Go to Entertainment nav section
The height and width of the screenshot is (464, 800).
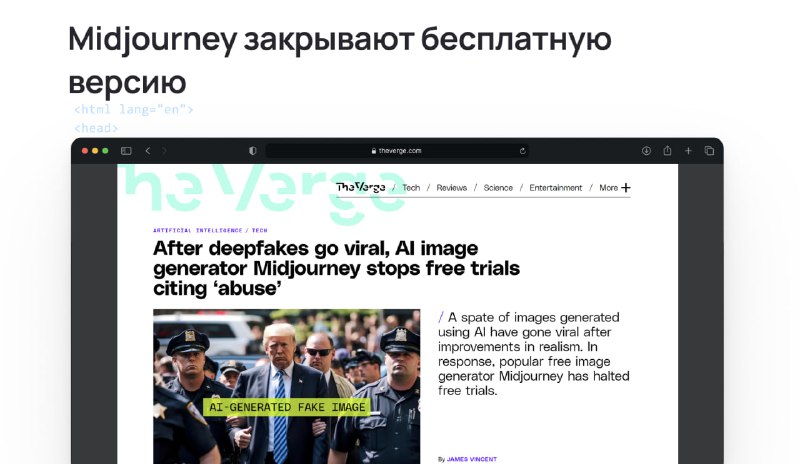coord(556,188)
